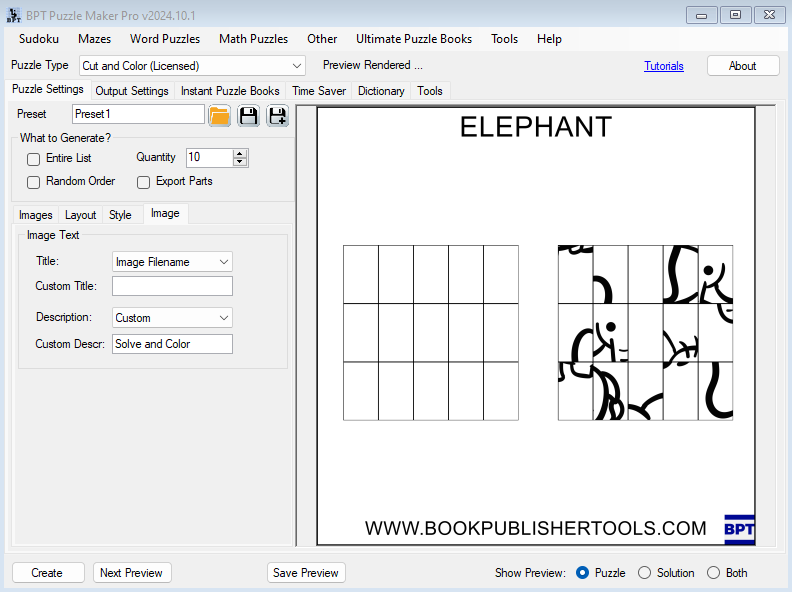Click the Custom Title text field
Screen dimensions: 792x592
click(x=172, y=286)
